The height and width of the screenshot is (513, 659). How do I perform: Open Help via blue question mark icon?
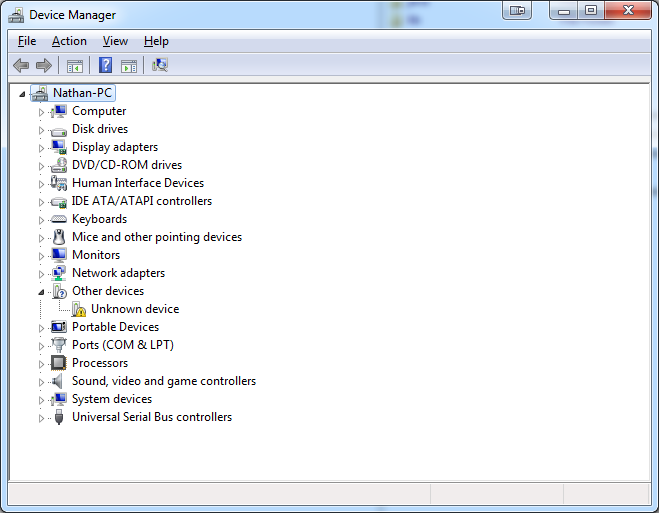(105, 66)
